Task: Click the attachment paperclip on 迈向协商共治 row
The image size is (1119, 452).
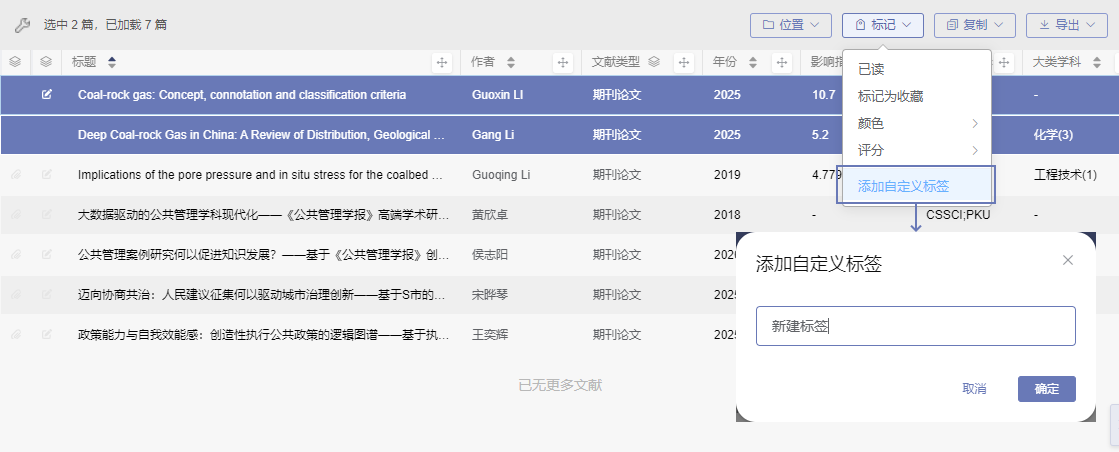Action: point(16,294)
